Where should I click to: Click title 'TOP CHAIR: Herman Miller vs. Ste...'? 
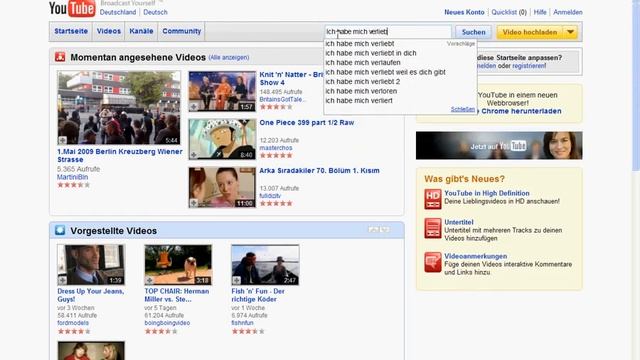click(177, 295)
